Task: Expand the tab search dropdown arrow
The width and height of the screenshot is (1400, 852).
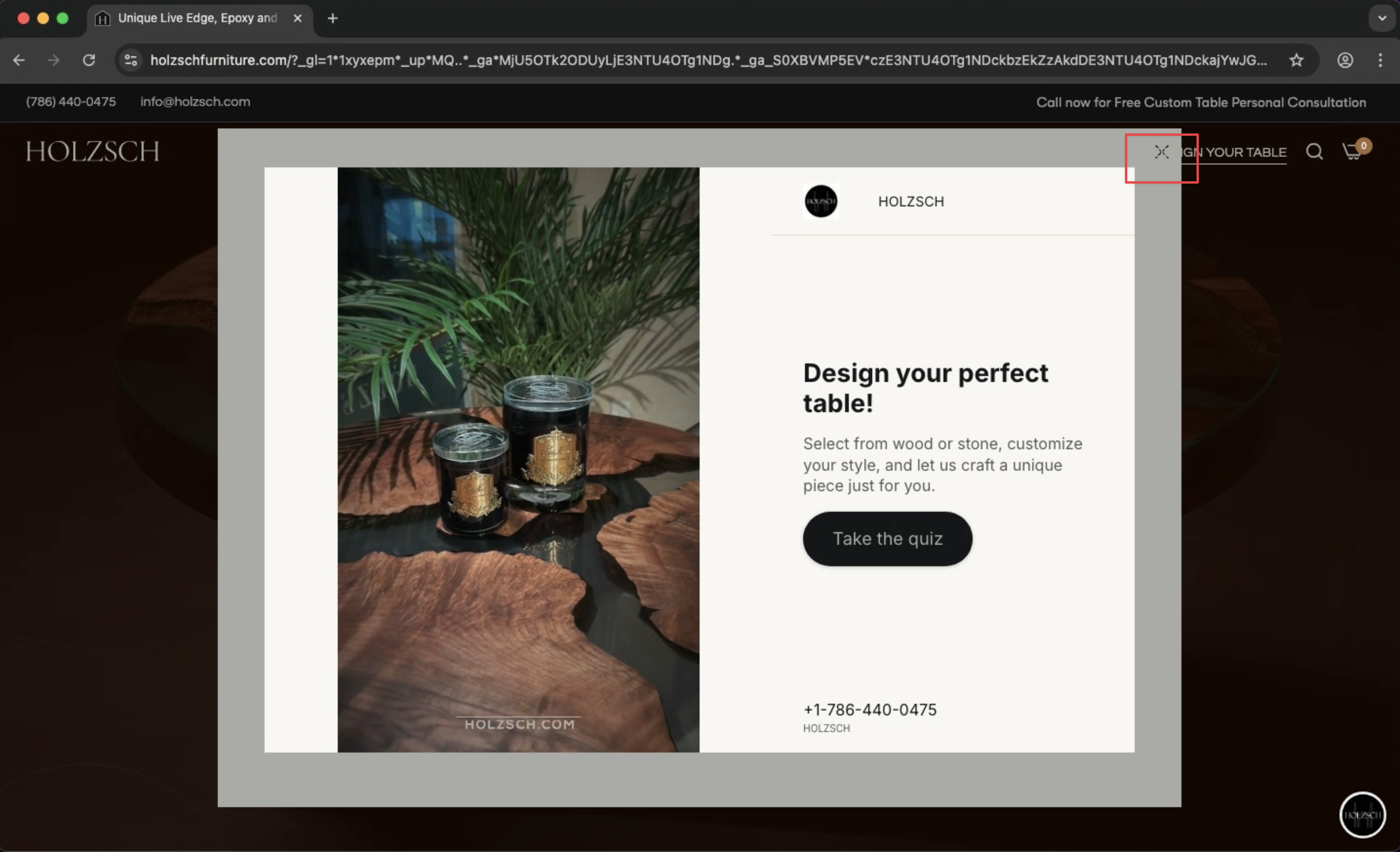Action: 1382,18
